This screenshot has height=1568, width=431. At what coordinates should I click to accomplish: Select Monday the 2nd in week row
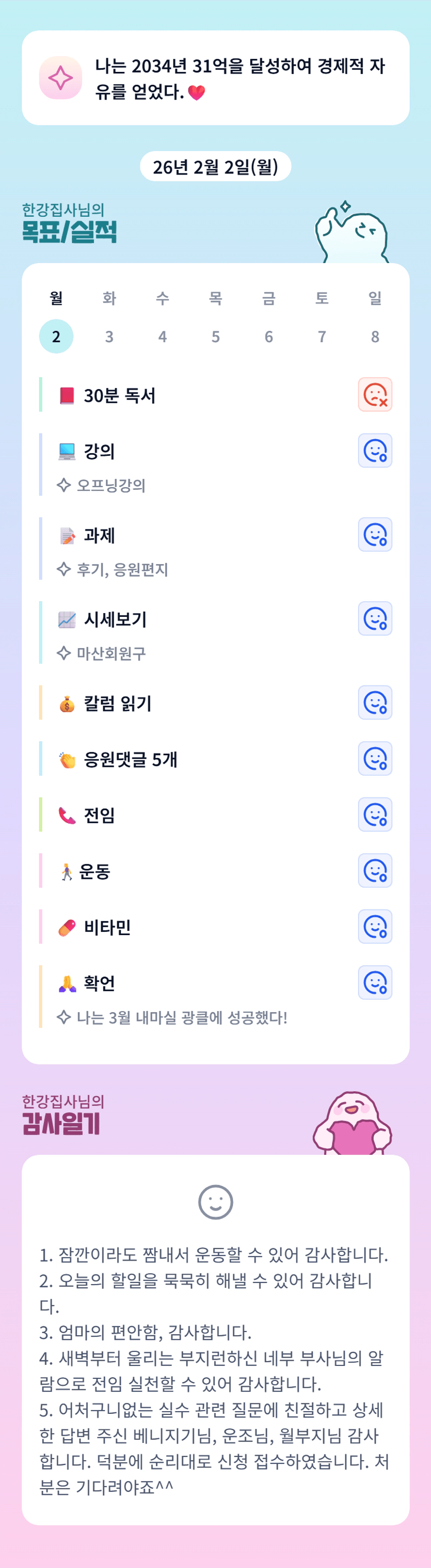point(56,336)
